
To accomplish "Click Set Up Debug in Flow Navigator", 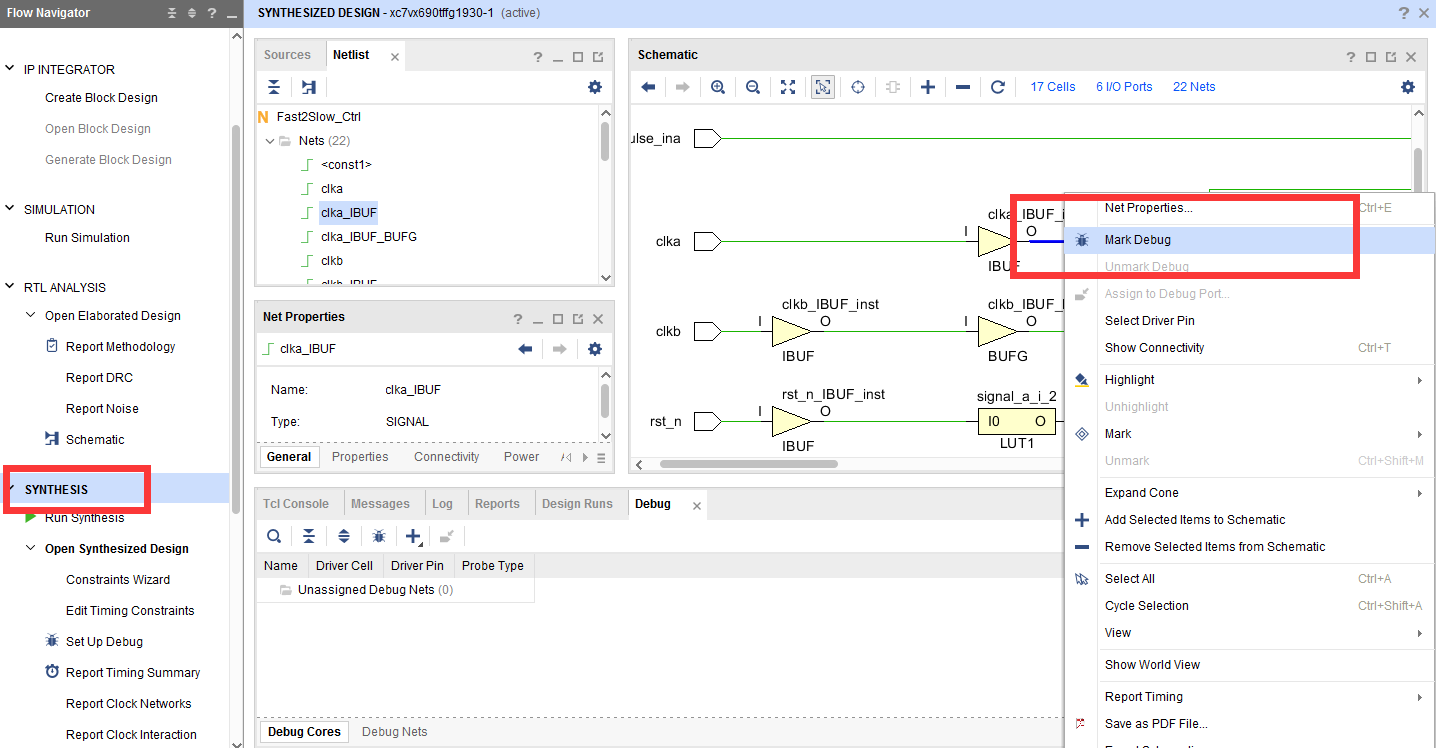I will pyautogui.click(x=104, y=642).
